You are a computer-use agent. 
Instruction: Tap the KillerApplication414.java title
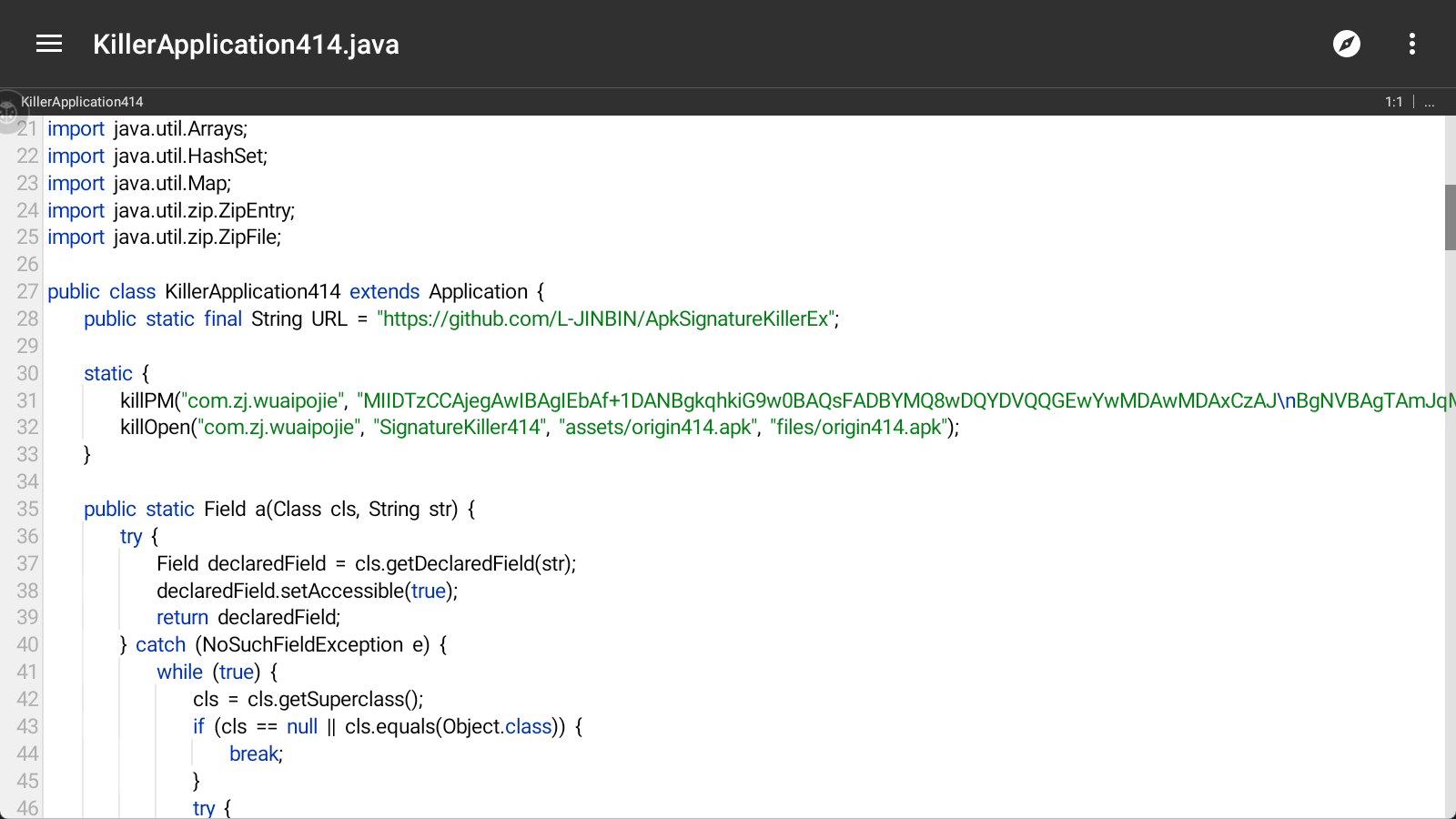pos(246,45)
